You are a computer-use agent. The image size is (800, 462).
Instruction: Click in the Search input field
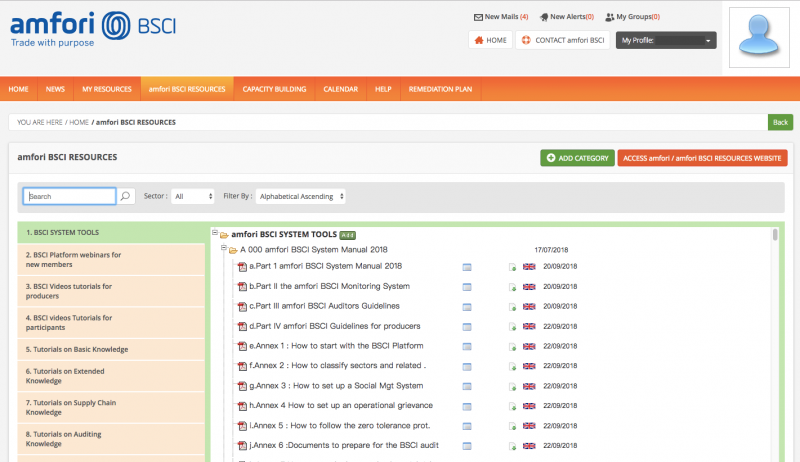[70, 197]
